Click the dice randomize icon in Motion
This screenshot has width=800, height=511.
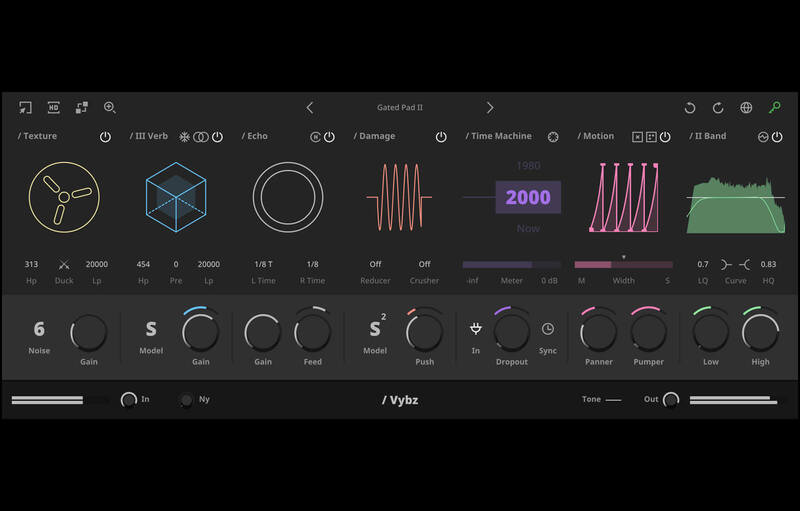pyautogui.click(x=651, y=137)
